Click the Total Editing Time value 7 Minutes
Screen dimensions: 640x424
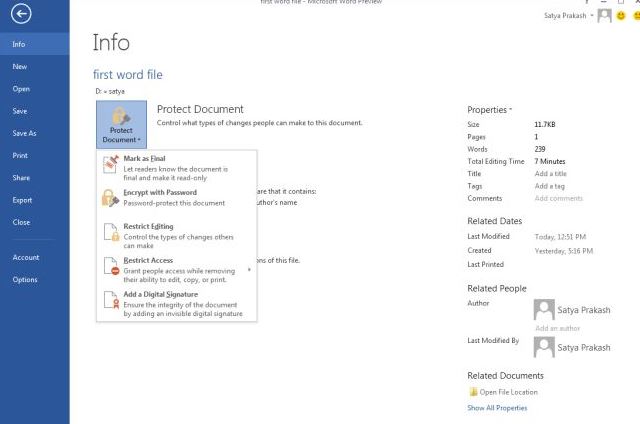pyautogui.click(x=550, y=161)
